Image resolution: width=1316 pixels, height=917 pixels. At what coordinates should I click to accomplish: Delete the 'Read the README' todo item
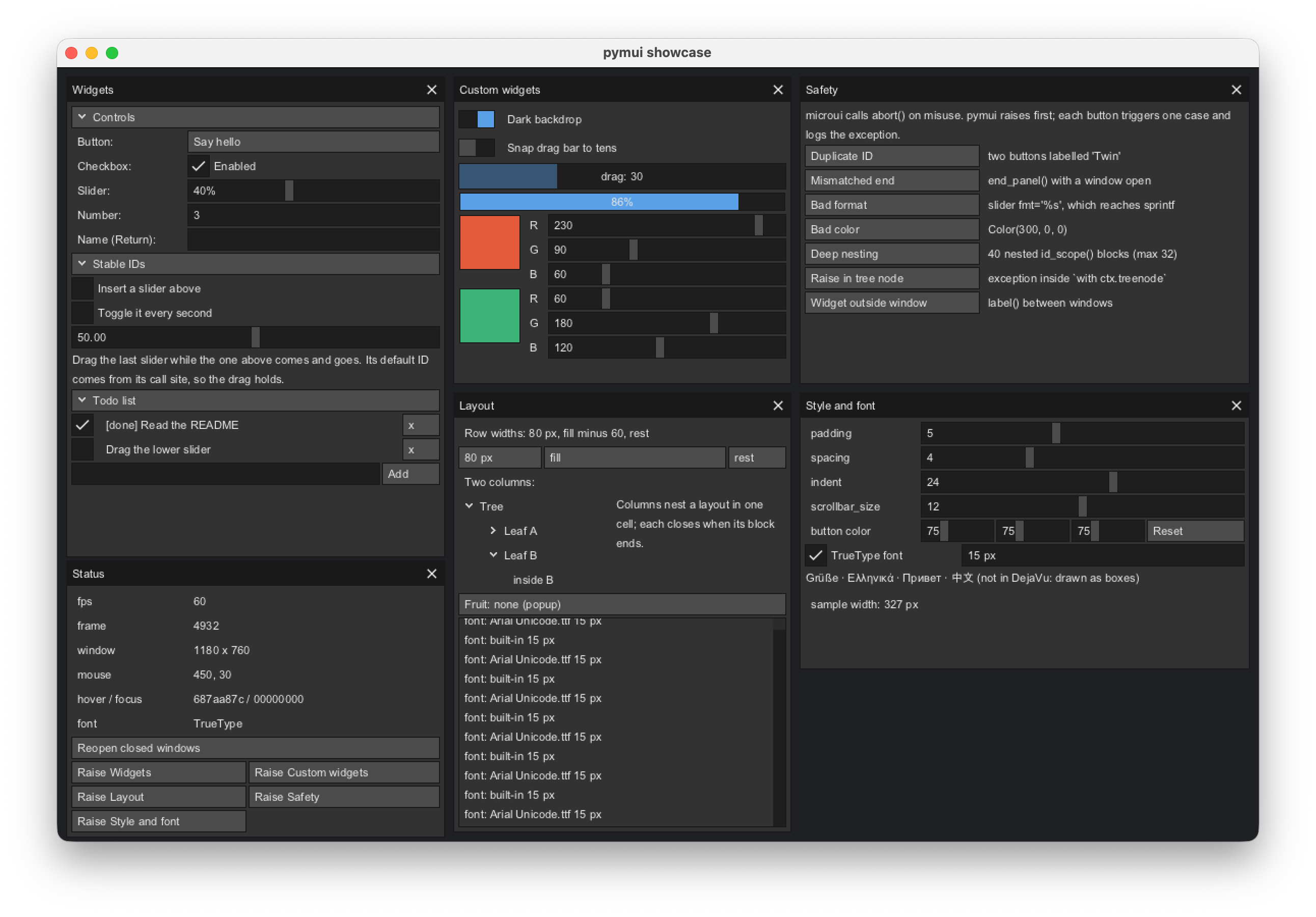[421, 425]
